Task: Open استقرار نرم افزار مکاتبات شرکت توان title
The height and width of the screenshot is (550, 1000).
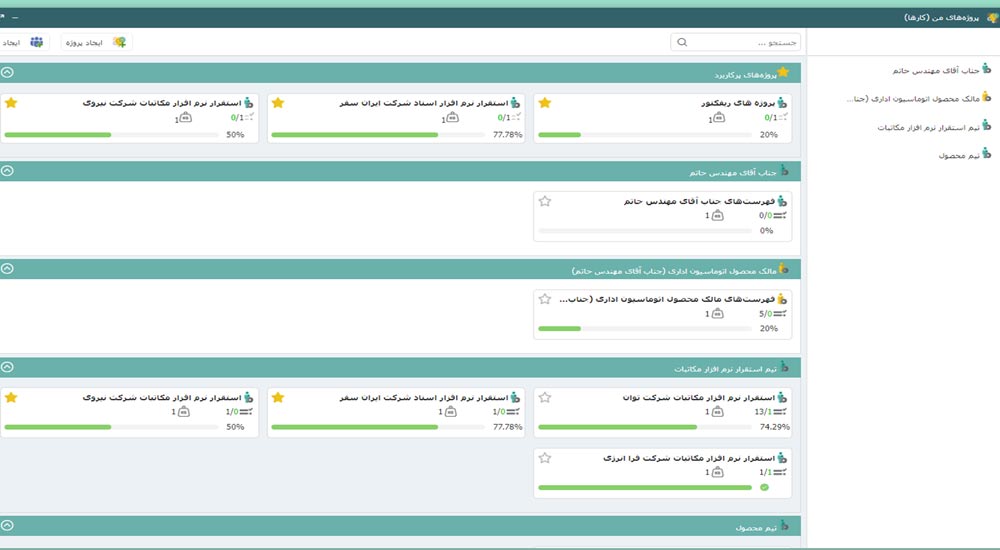Action: (x=699, y=398)
